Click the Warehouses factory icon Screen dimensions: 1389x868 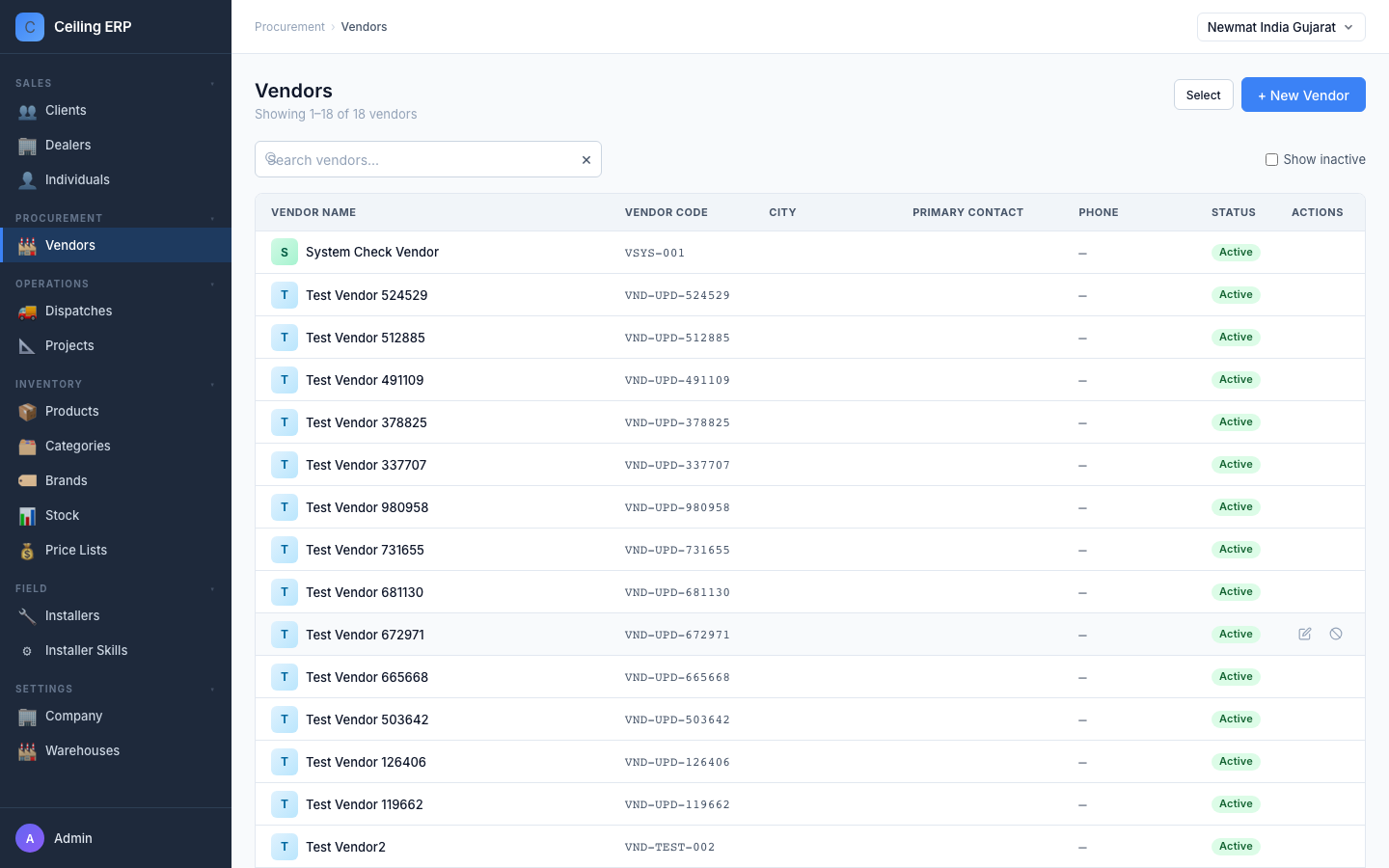click(x=27, y=751)
